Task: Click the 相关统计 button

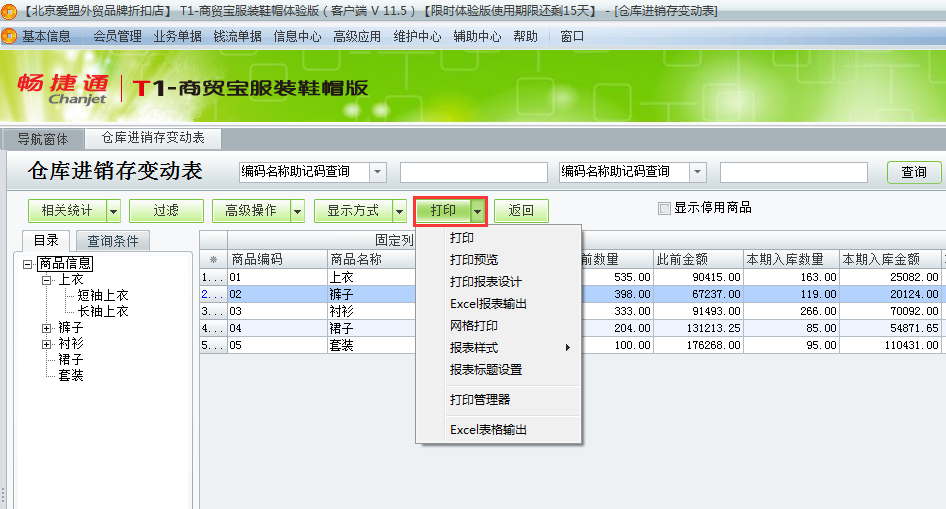Action: click(x=67, y=210)
